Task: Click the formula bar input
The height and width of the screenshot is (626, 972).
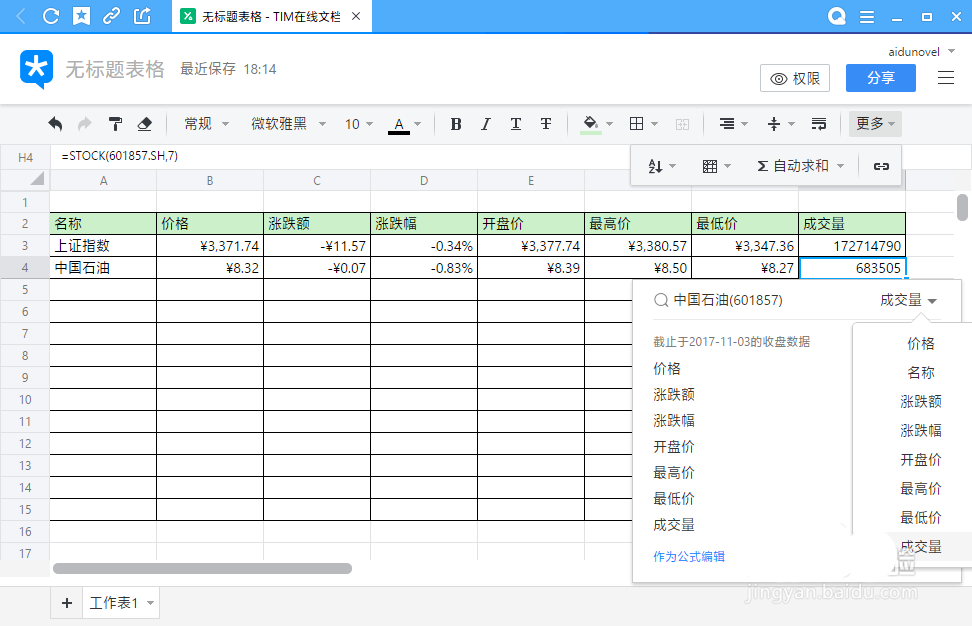Action: 341,156
